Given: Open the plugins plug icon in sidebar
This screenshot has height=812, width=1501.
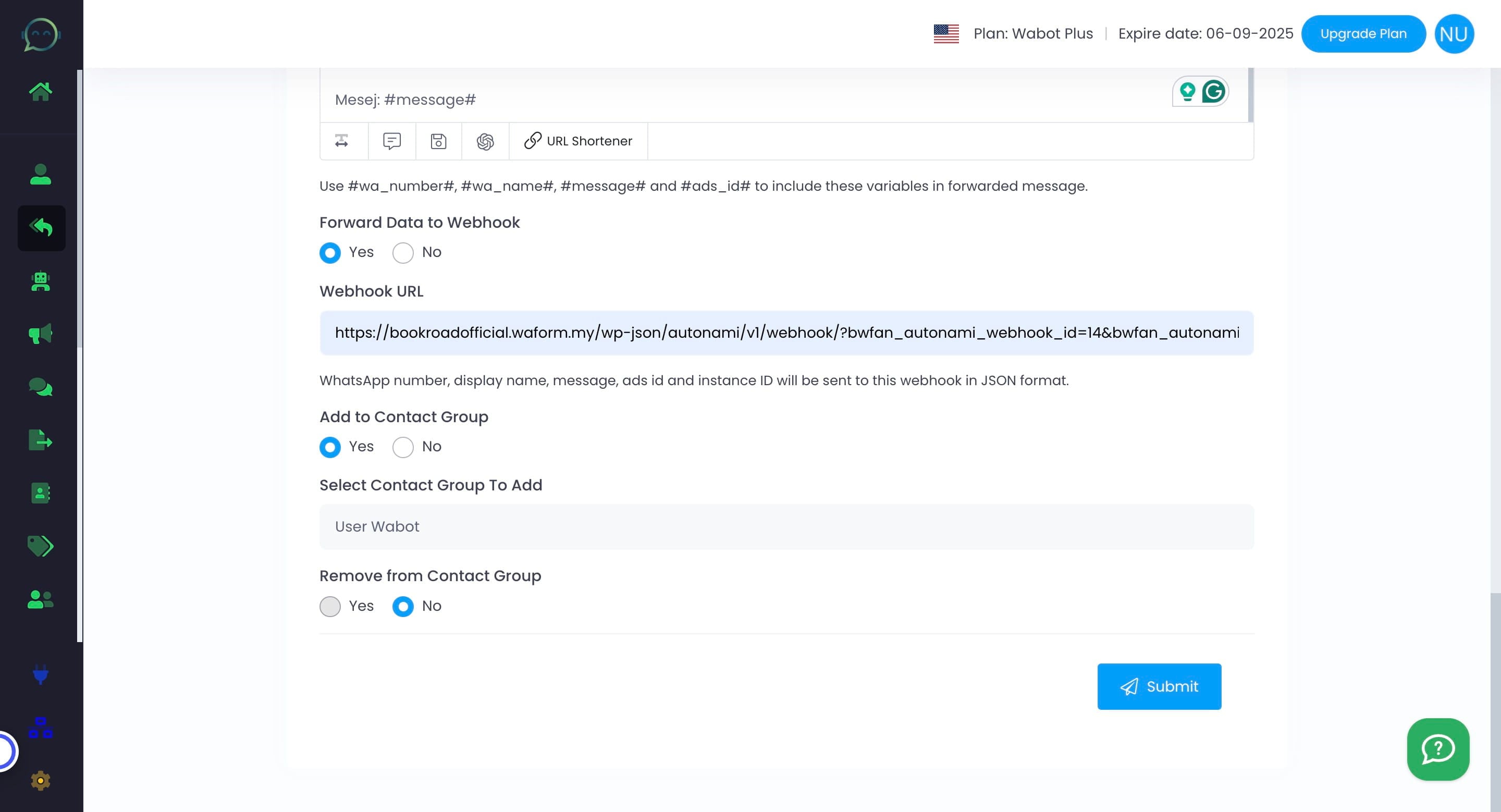Looking at the screenshot, I should (40, 675).
